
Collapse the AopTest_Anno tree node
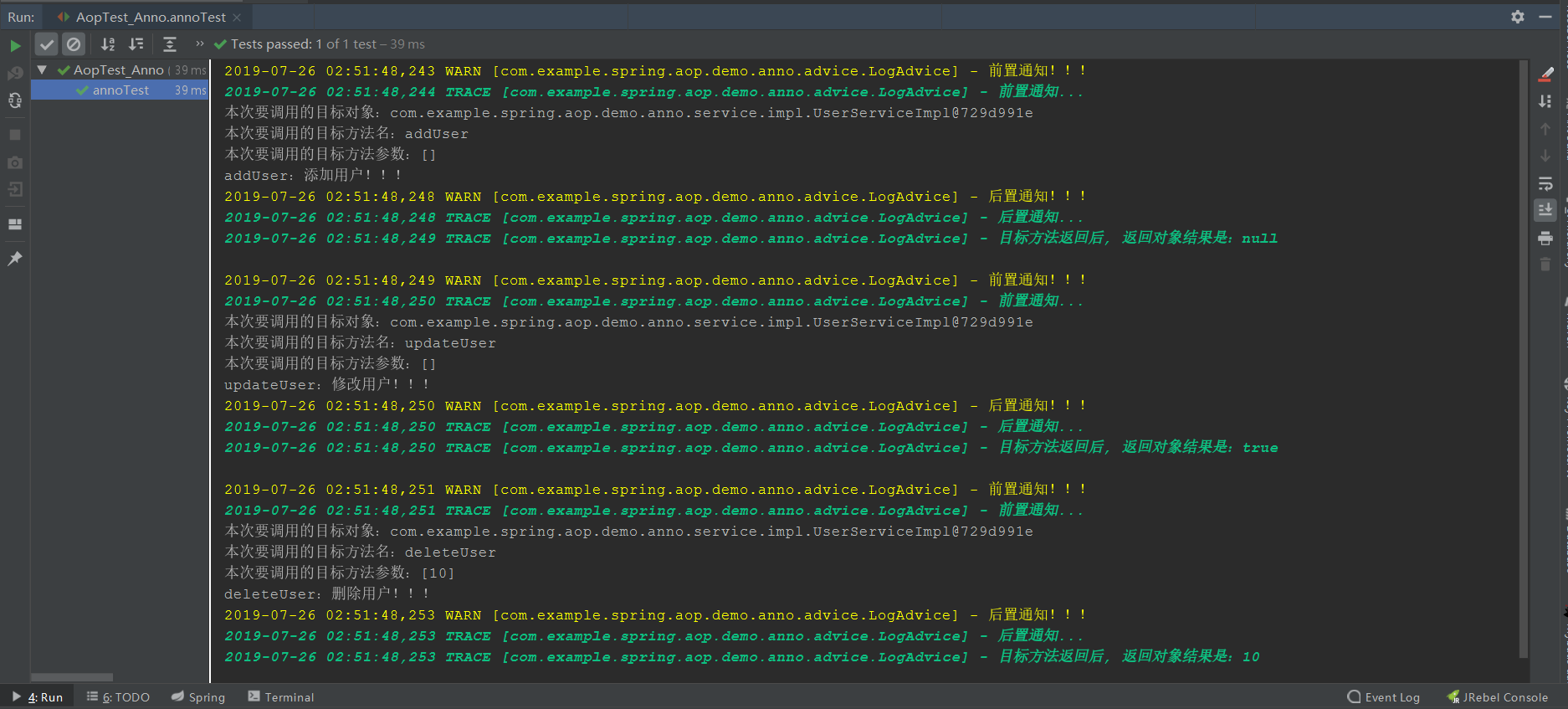tap(42, 69)
